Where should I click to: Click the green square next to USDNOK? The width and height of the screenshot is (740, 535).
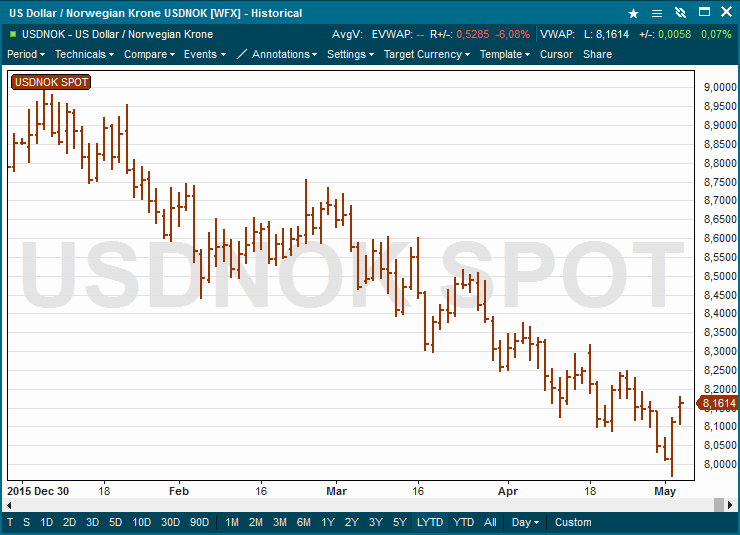click(13, 34)
